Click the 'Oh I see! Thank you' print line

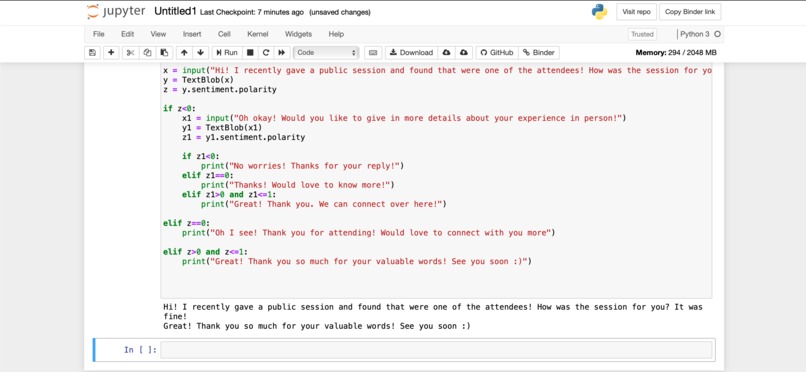tap(369, 233)
